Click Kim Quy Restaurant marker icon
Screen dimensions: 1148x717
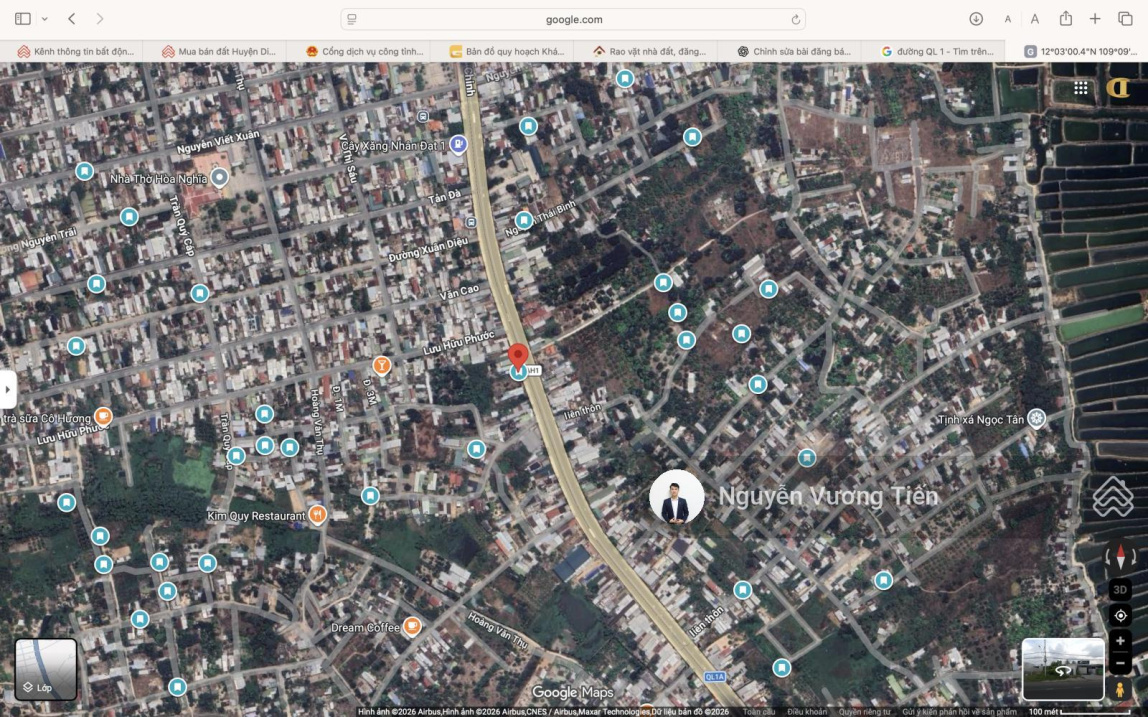tap(318, 515)
